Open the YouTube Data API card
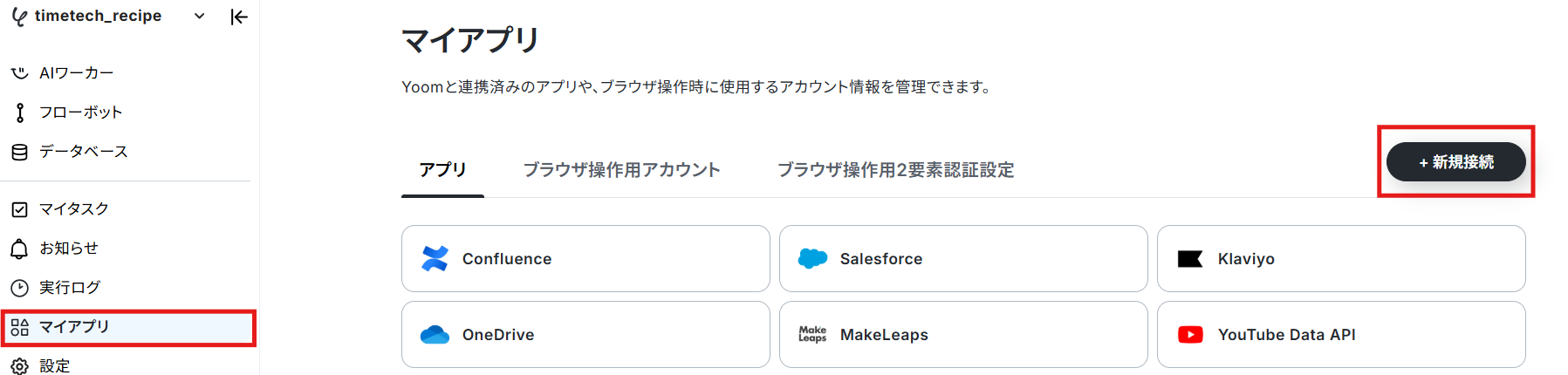This screenshot has height=375, width=1568. point(1341,335)
